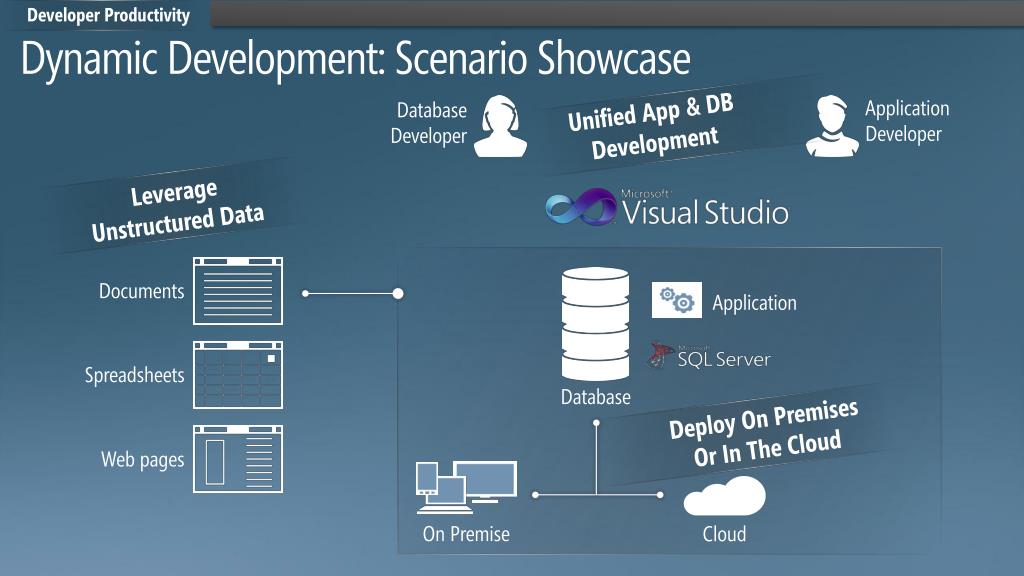
Task: Click the 'Web pages' label
Action: (x=142, y=460)
